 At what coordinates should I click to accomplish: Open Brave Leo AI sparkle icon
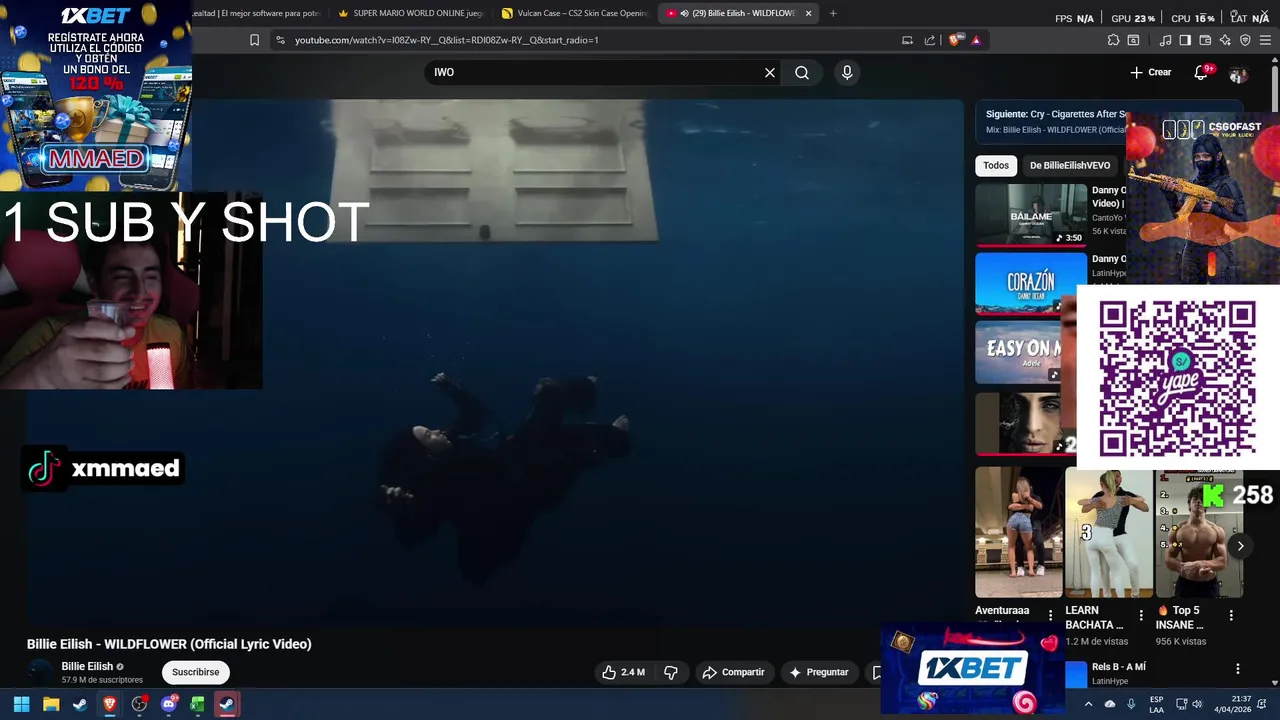1225,40
